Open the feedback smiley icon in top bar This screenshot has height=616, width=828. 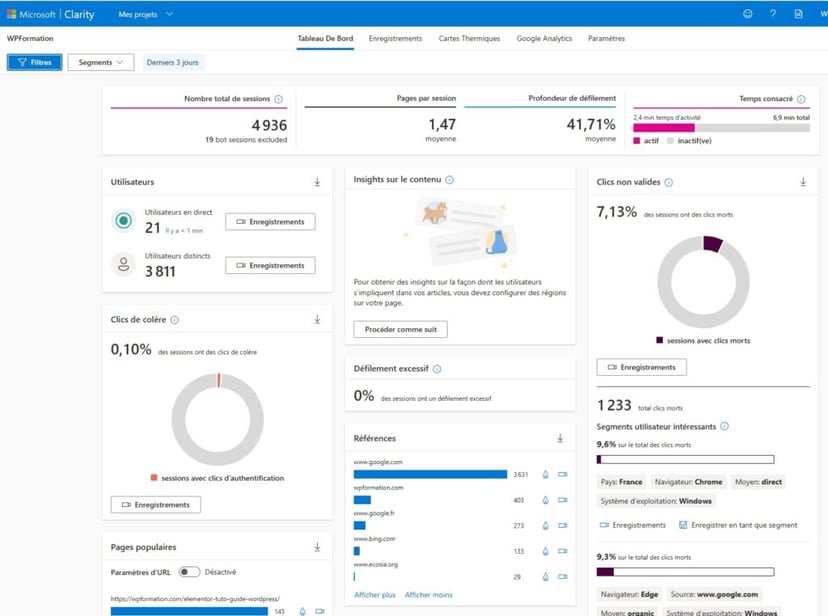pos(748,14)
